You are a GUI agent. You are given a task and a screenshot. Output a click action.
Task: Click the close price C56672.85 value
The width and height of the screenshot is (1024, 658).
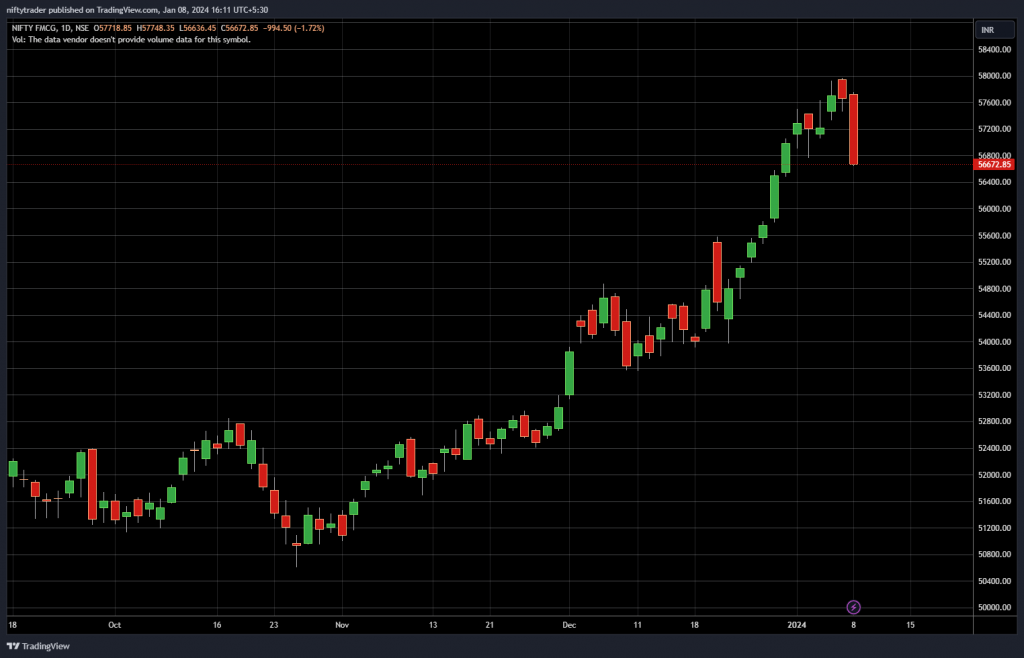pos(239,28)
